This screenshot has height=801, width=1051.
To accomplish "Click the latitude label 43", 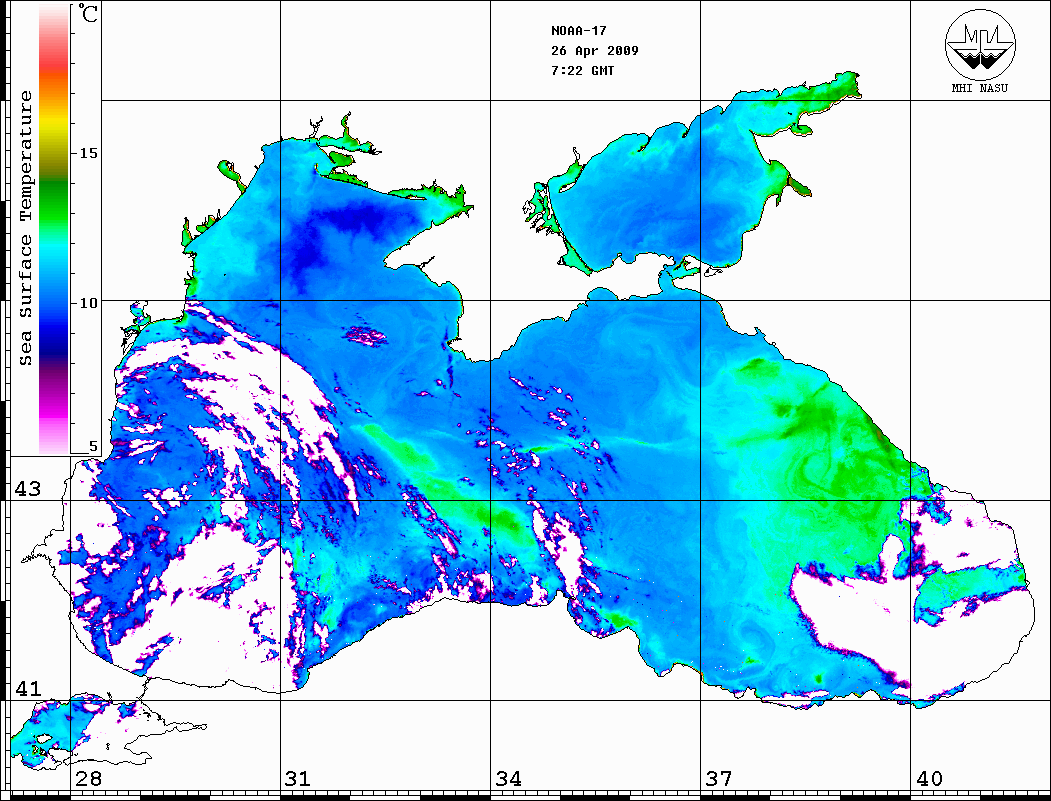I will tap(27, 489).
